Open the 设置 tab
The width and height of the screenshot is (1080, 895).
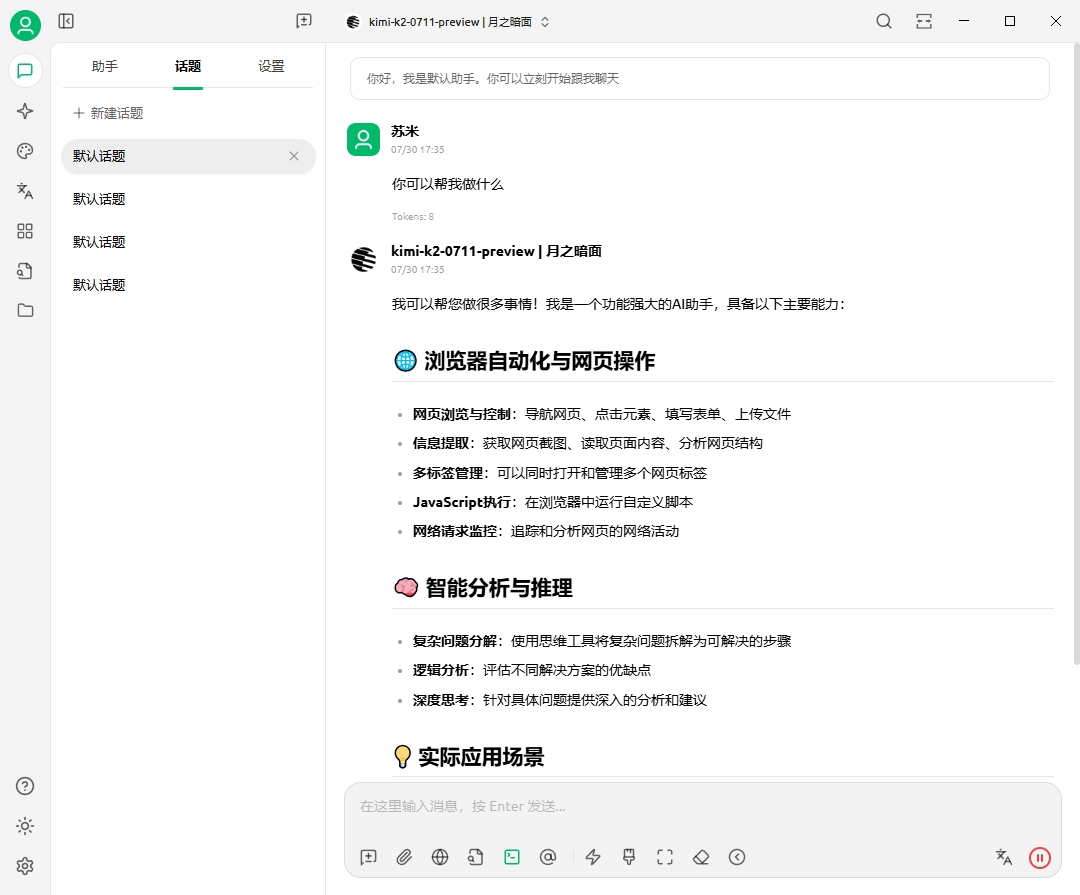[x=271, y=66]
